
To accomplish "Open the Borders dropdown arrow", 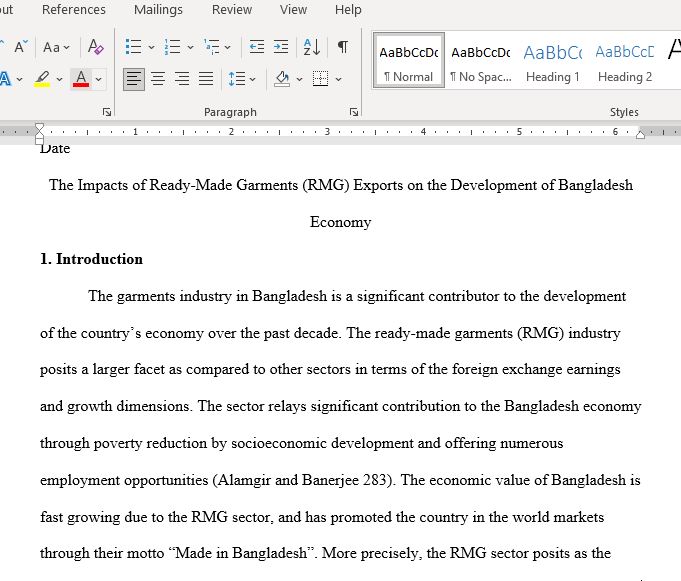I will (338, 79).
